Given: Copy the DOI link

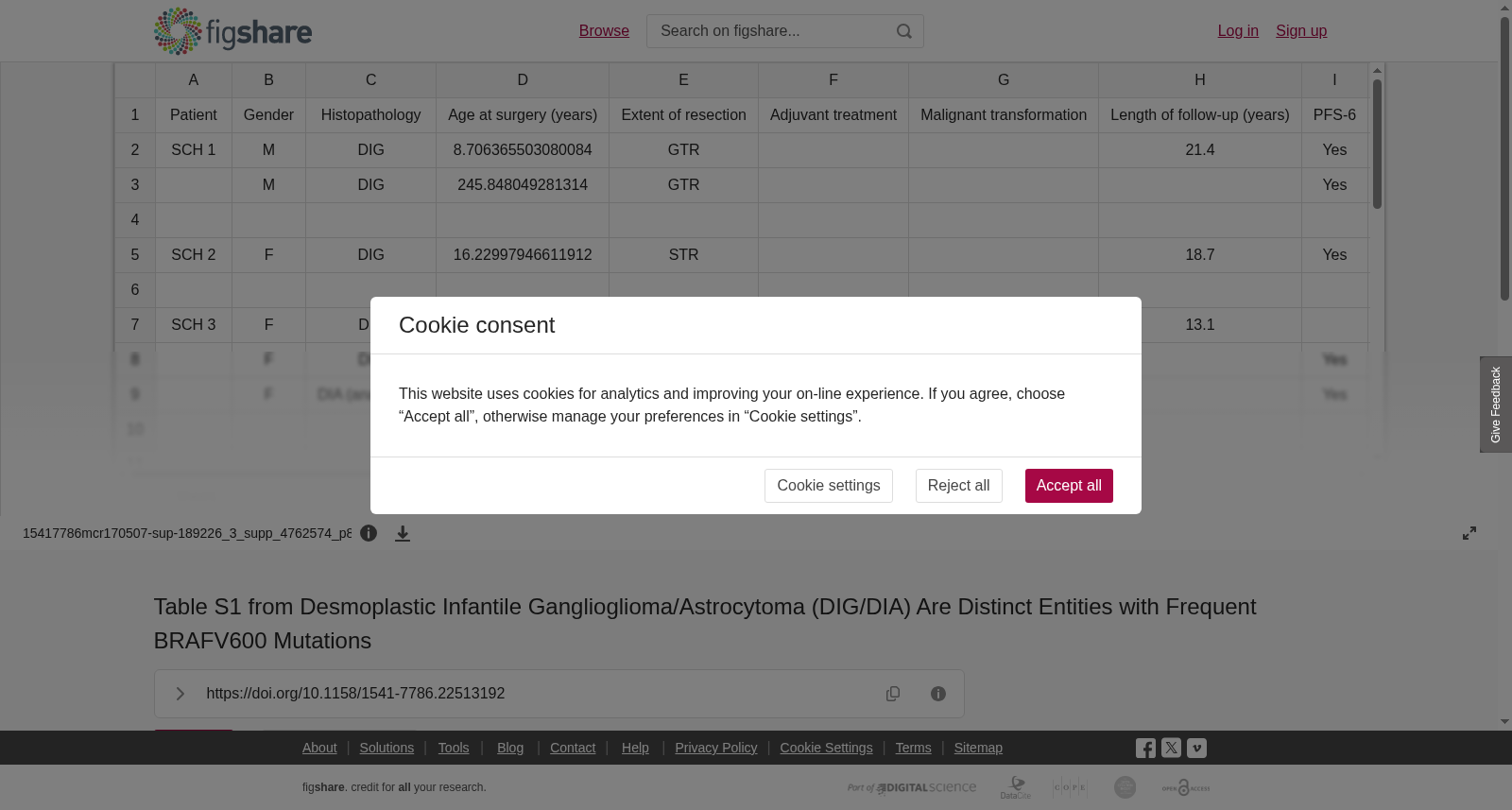Looking at the screenshot, I should point(893,694).
